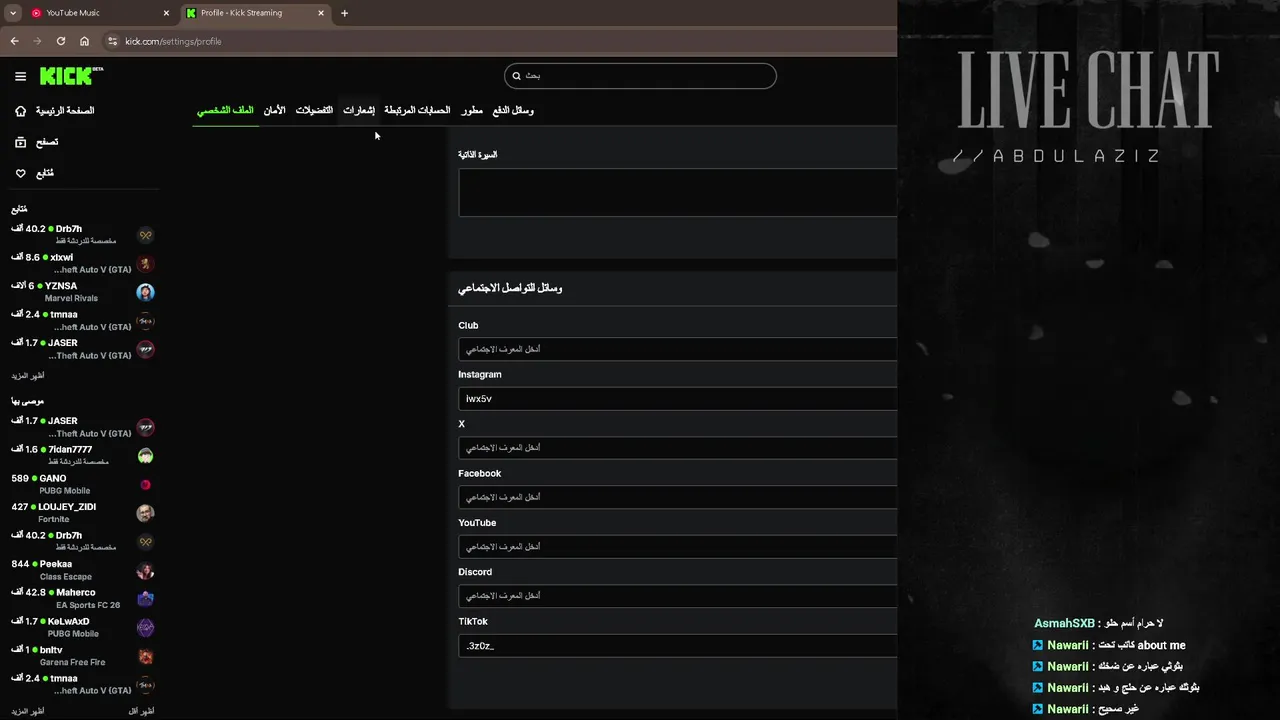Reload the kick.com page

pos(61,41)
